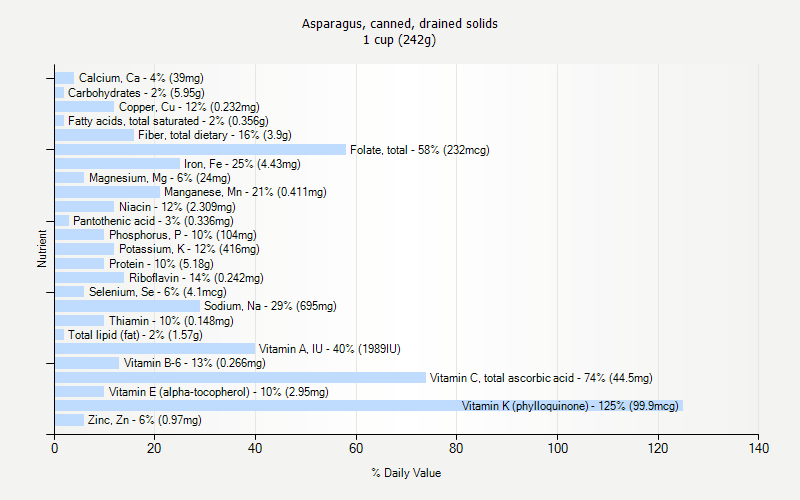Viewport: 800px width, 500px height.
Task: Click the Folate bar in the chart
Action: point(201,149)
